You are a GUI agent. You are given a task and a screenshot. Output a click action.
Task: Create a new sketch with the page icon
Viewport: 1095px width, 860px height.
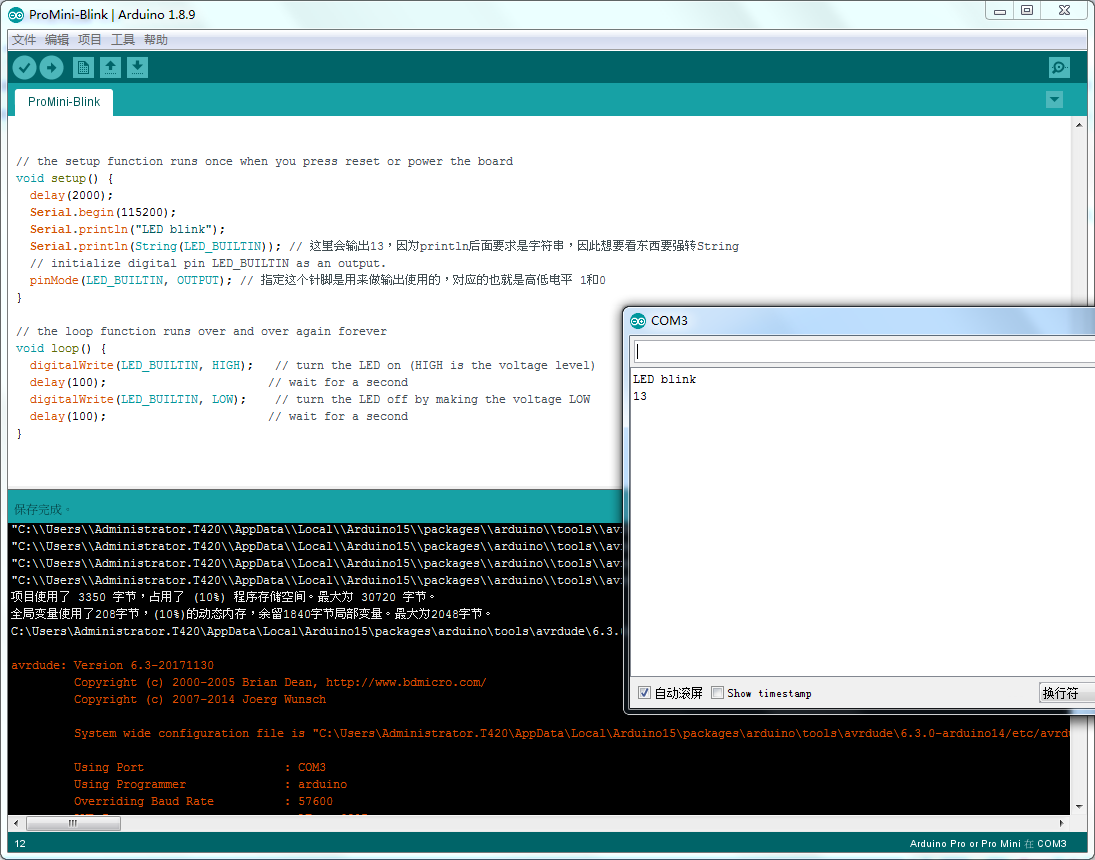(83, 68)
